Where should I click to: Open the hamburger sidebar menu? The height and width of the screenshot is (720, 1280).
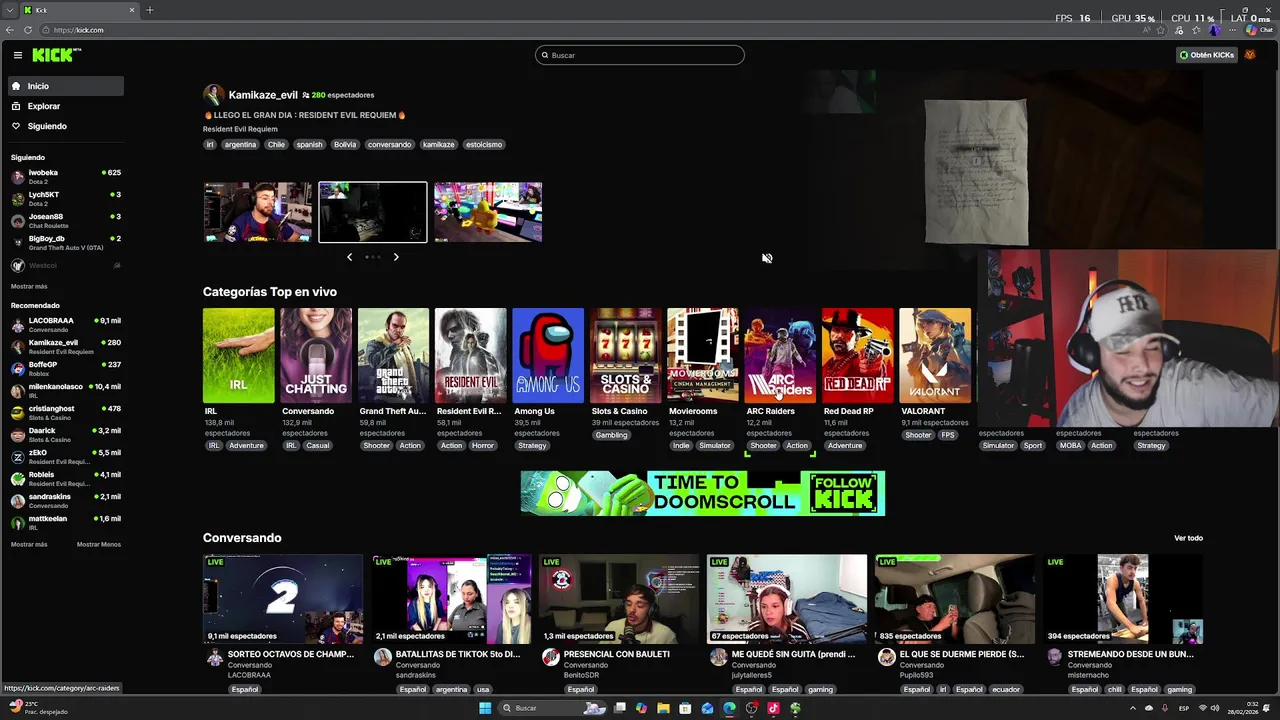(x=17, y=55)
